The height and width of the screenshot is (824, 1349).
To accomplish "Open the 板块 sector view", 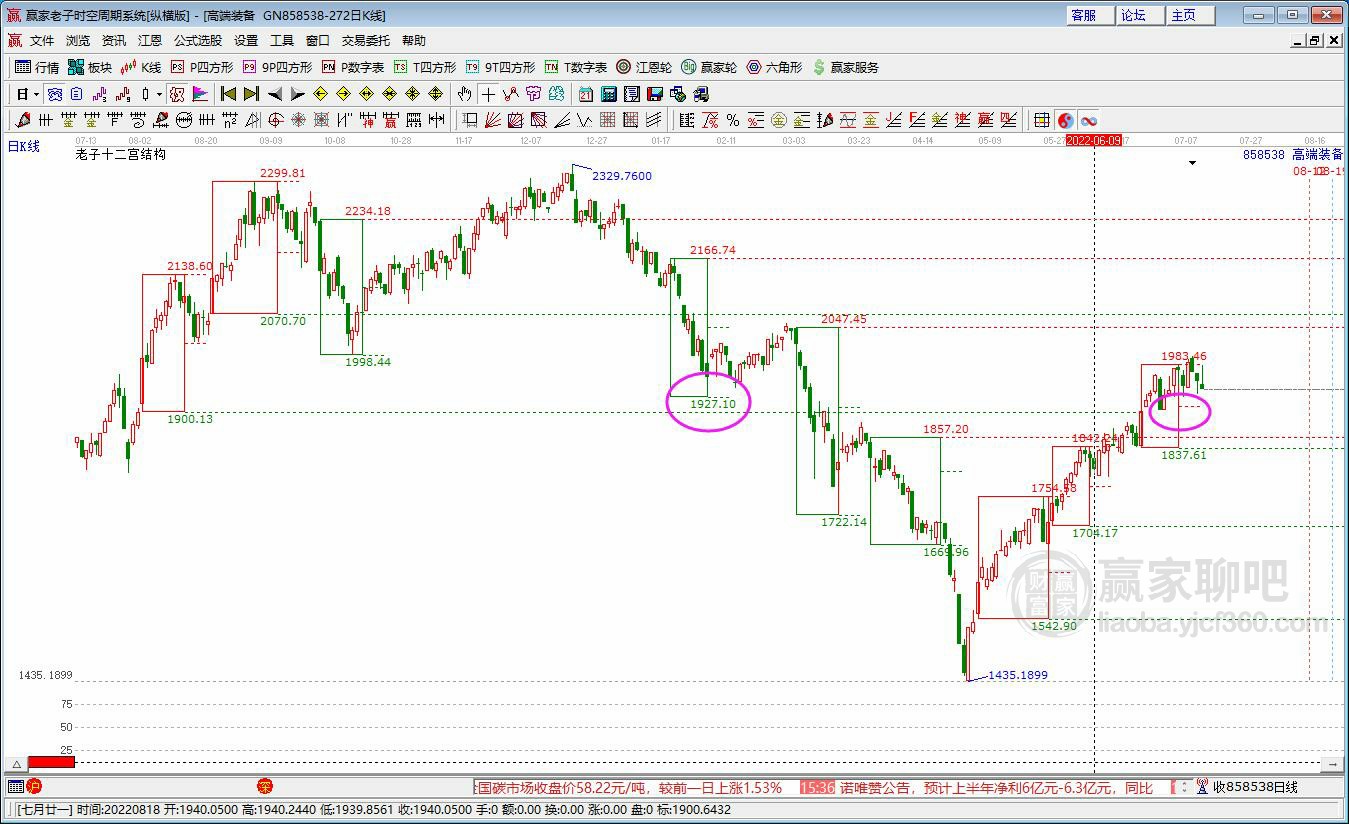I will (x=90, y=67).
